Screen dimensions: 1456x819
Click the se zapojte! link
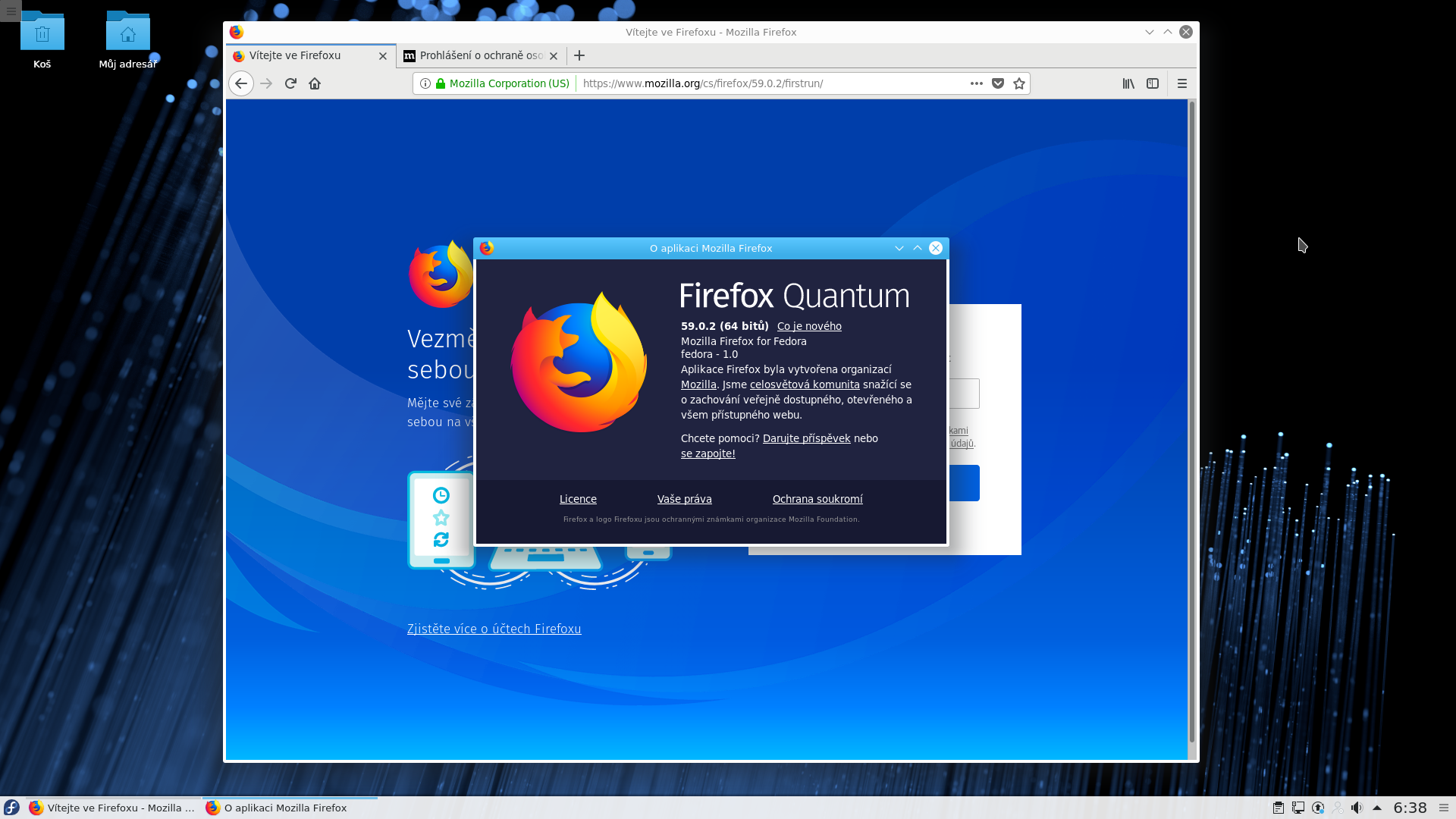(x=708, y=453)
